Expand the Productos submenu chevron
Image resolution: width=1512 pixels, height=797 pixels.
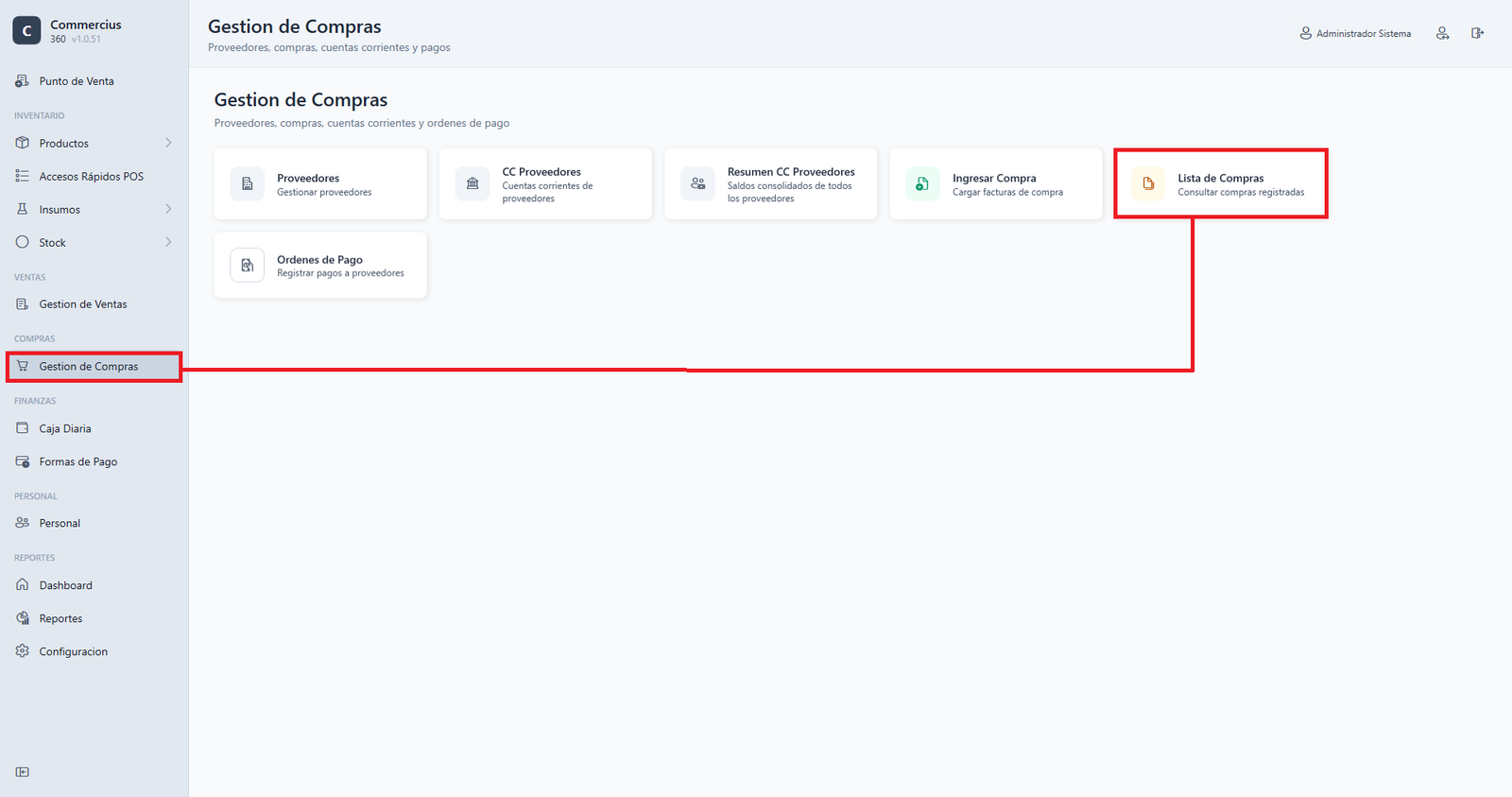pyautogui.click(x=168, y=143)
